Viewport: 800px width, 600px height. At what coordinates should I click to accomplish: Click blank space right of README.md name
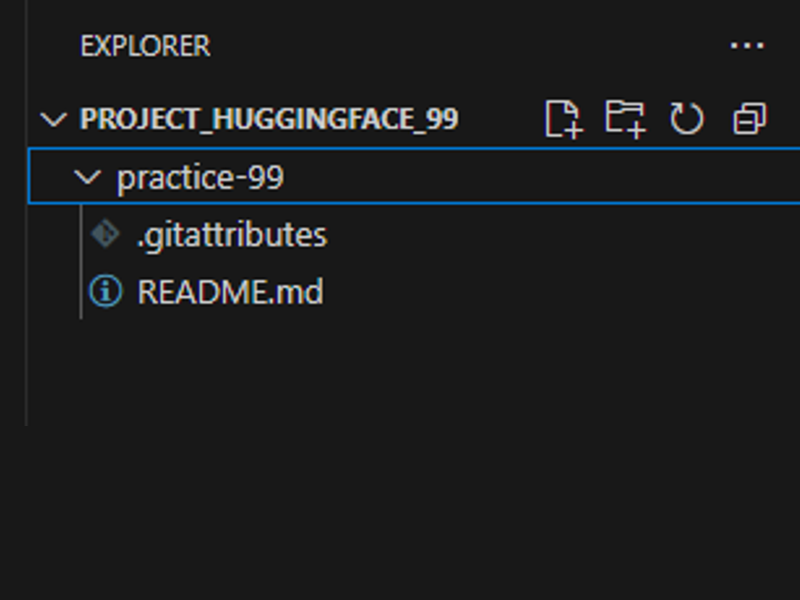tap(550, 292)
